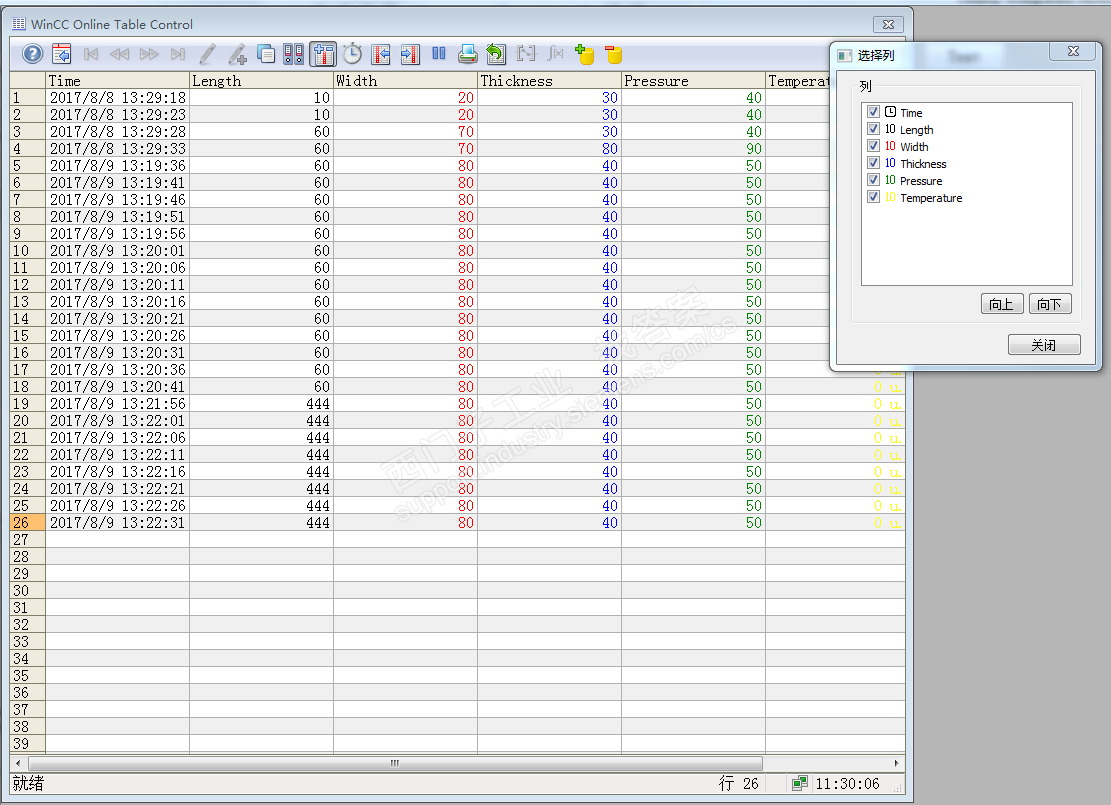Select row number 19 header
This screenshot has height=805, width=1111.
(28, 403)
